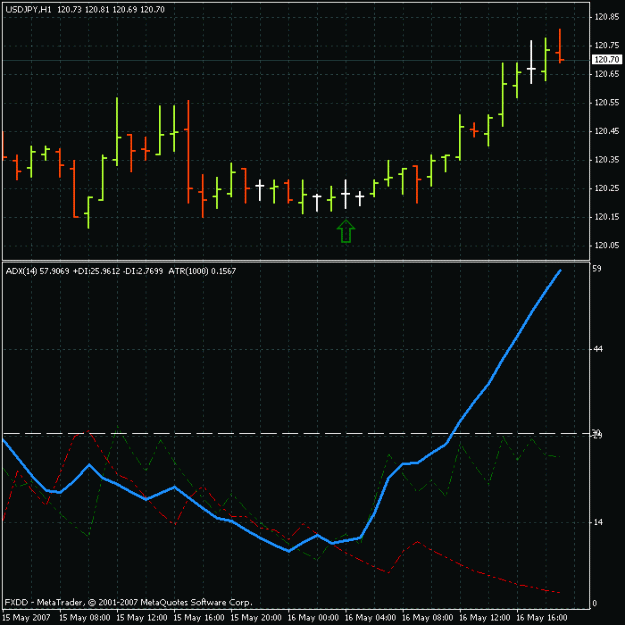Click the 120.55 price scale label
The image size is (625, 625).
click(x=607, y=103)
